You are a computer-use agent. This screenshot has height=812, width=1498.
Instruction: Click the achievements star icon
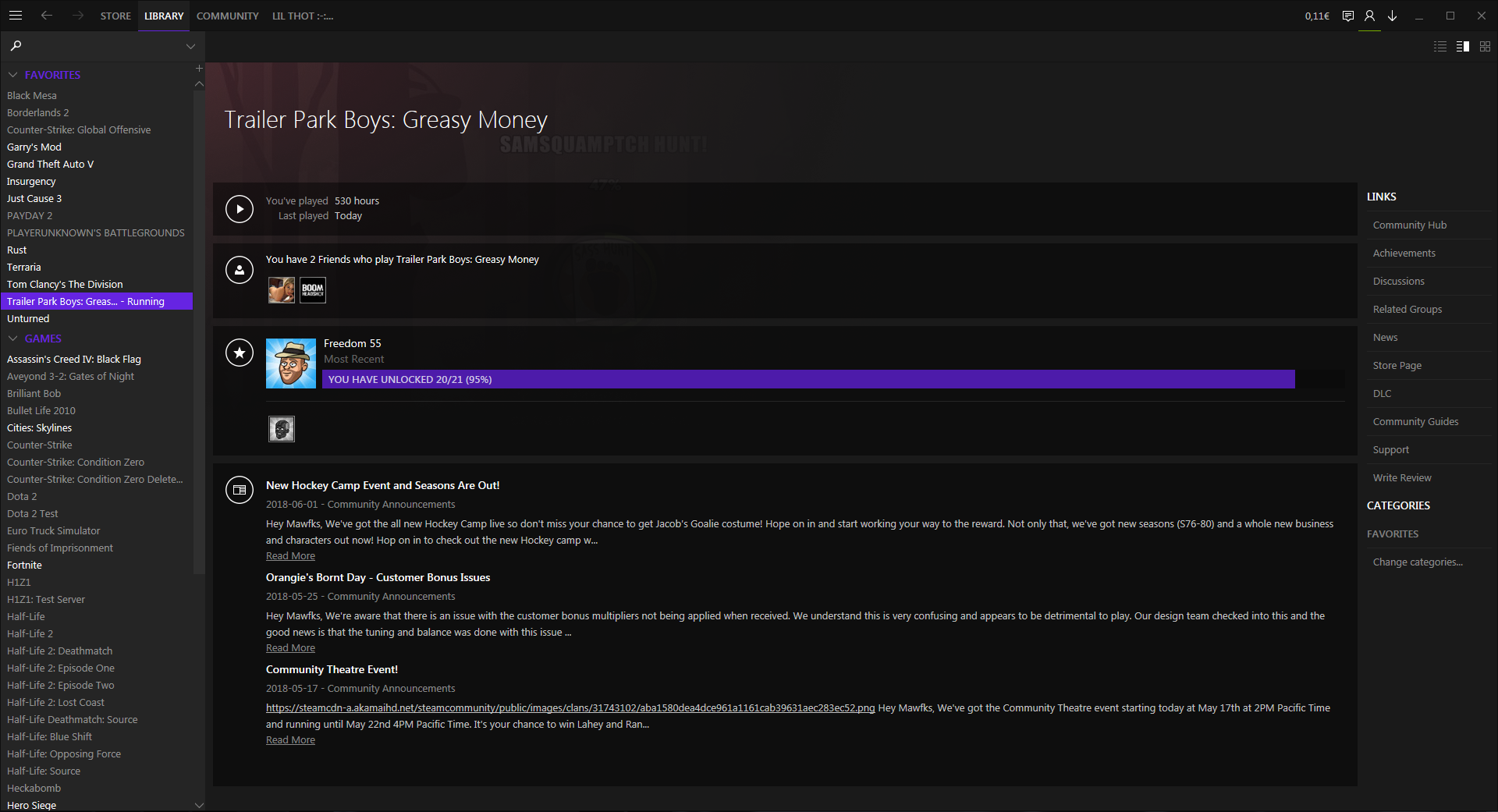tap(240, 353)
